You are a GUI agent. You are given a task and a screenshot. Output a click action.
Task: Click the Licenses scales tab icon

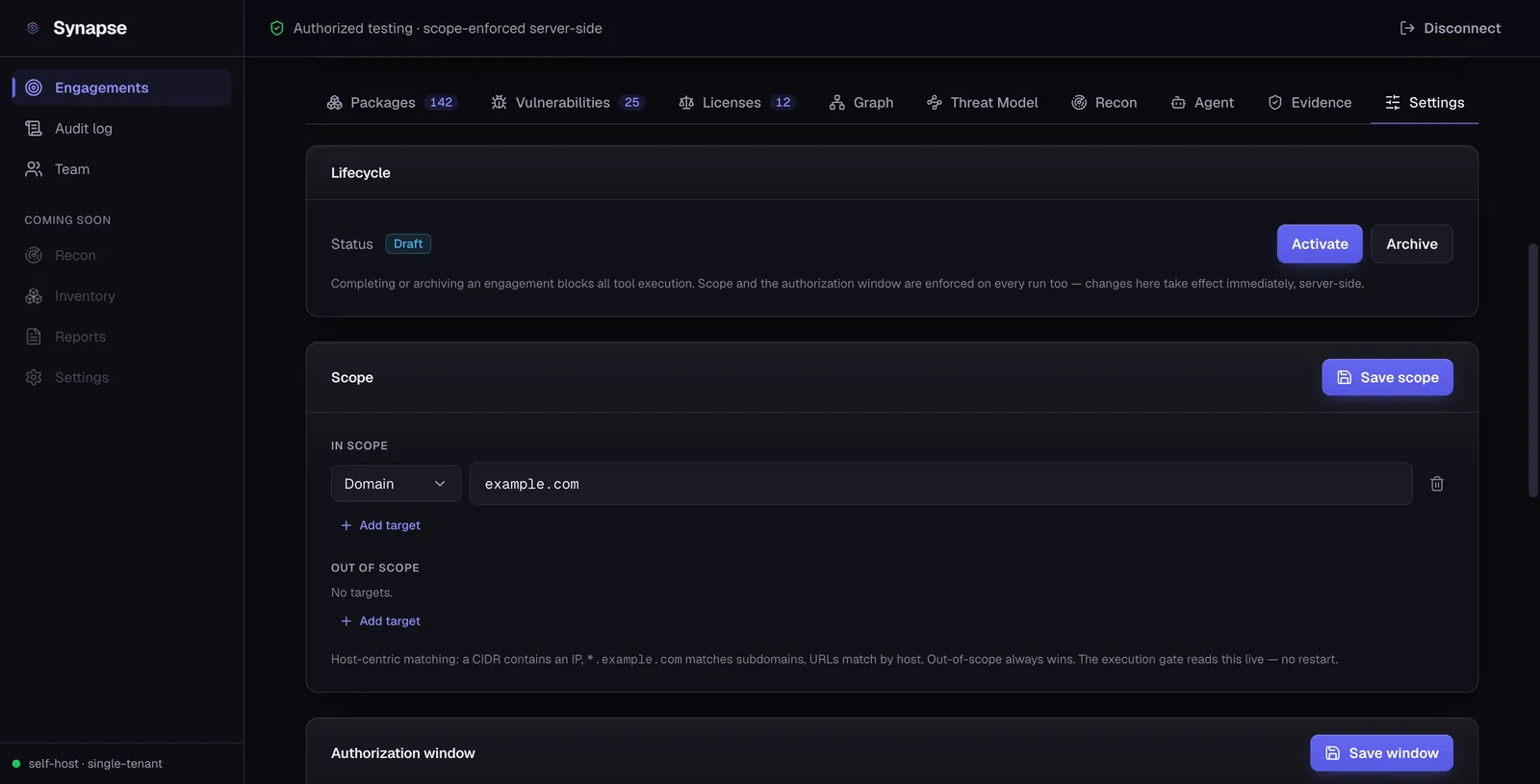(686, 102)
